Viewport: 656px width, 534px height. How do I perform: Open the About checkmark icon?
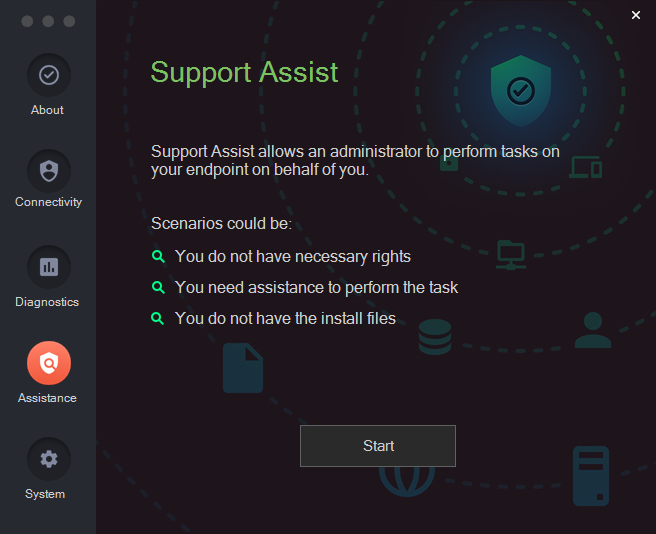[x=49, y=75]
